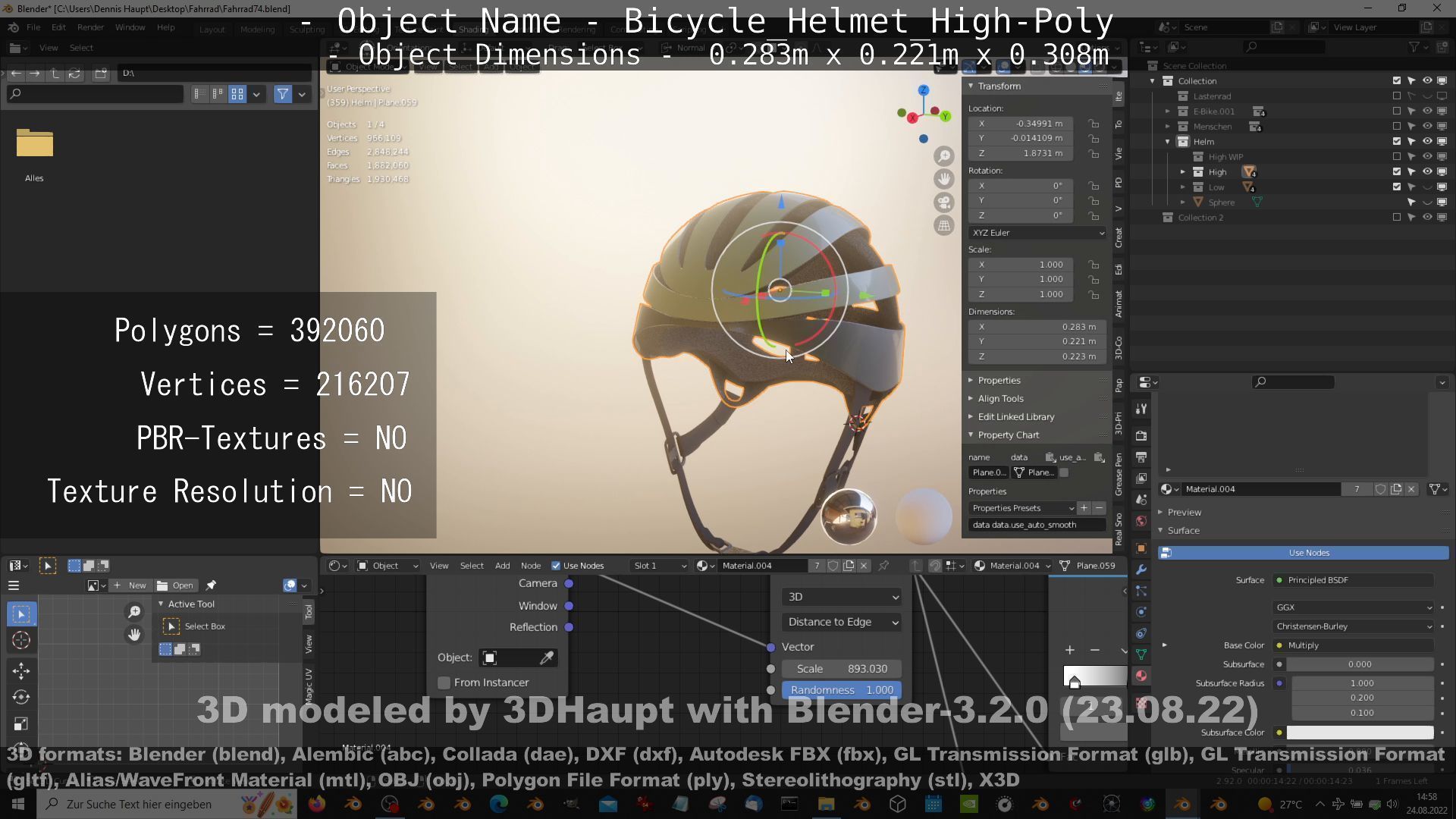Click the New image button
The image size is (1456, 819).
[x=130, y=585]
